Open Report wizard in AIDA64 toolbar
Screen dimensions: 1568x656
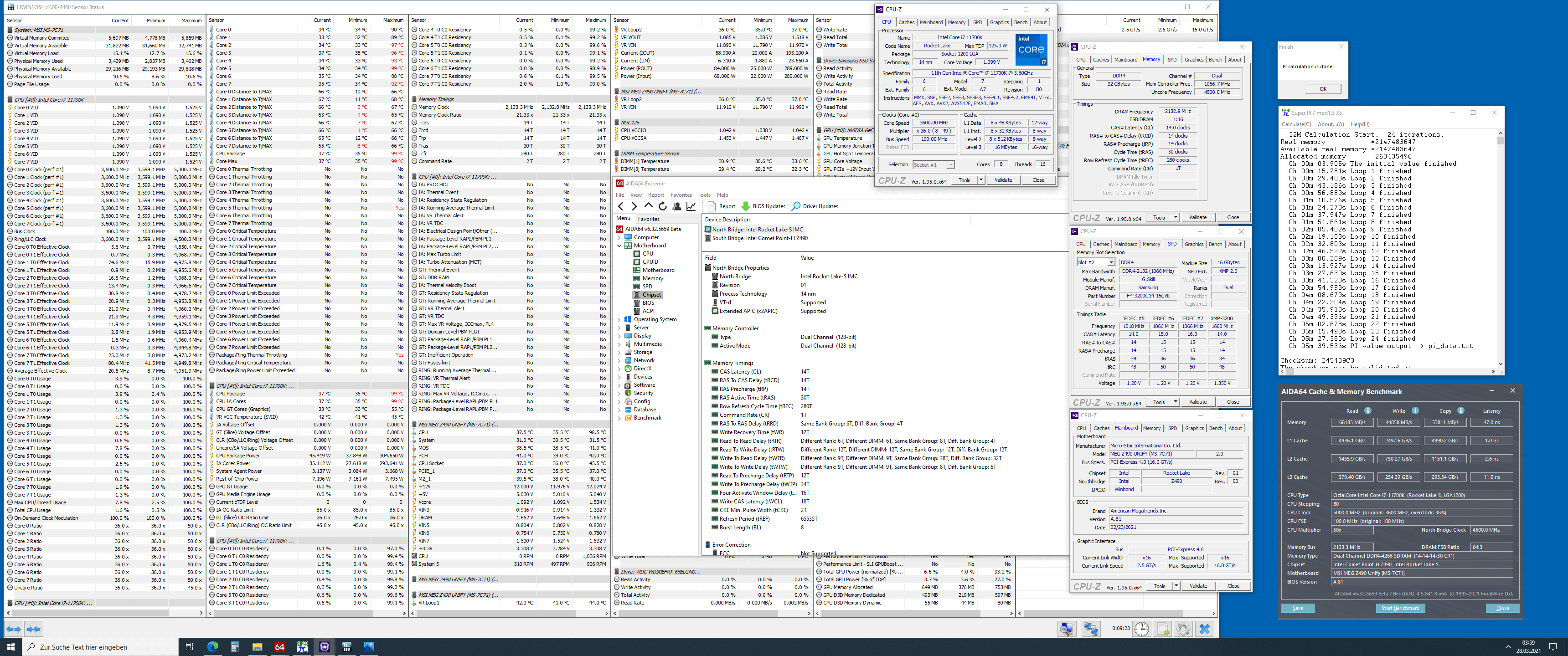pyautogui.click(x=721, y=206)
